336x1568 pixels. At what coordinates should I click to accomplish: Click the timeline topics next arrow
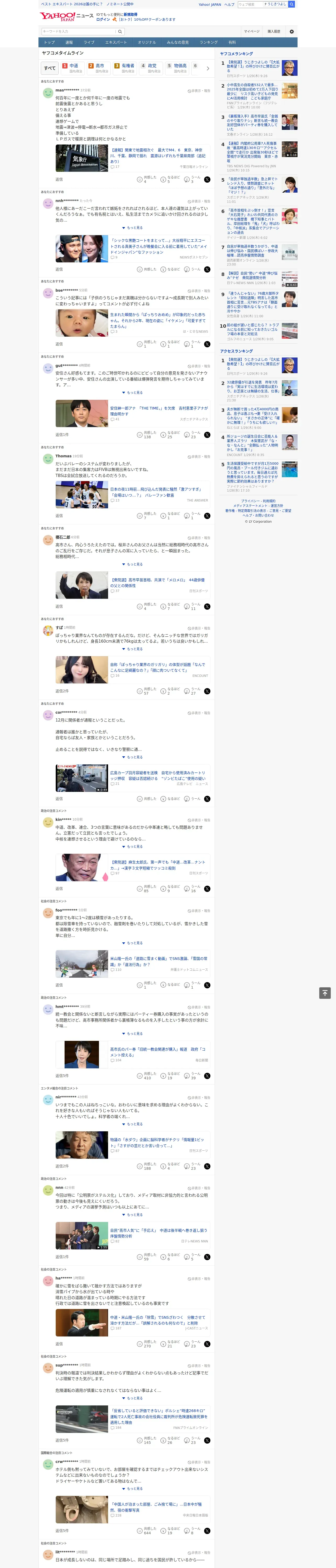[208, 68]
